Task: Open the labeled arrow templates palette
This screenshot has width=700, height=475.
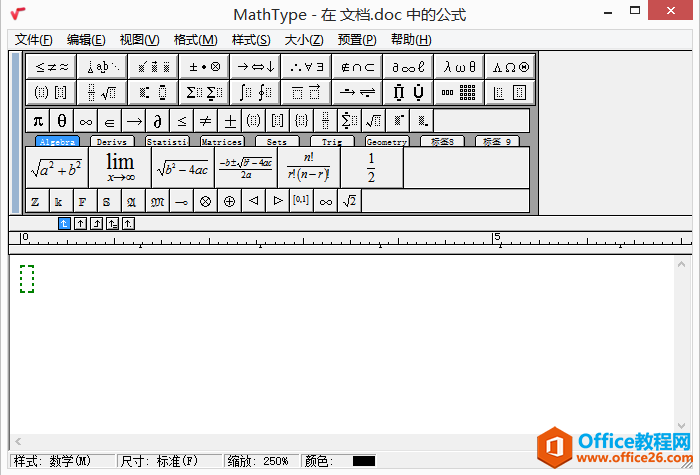Action: coord(357,92)
